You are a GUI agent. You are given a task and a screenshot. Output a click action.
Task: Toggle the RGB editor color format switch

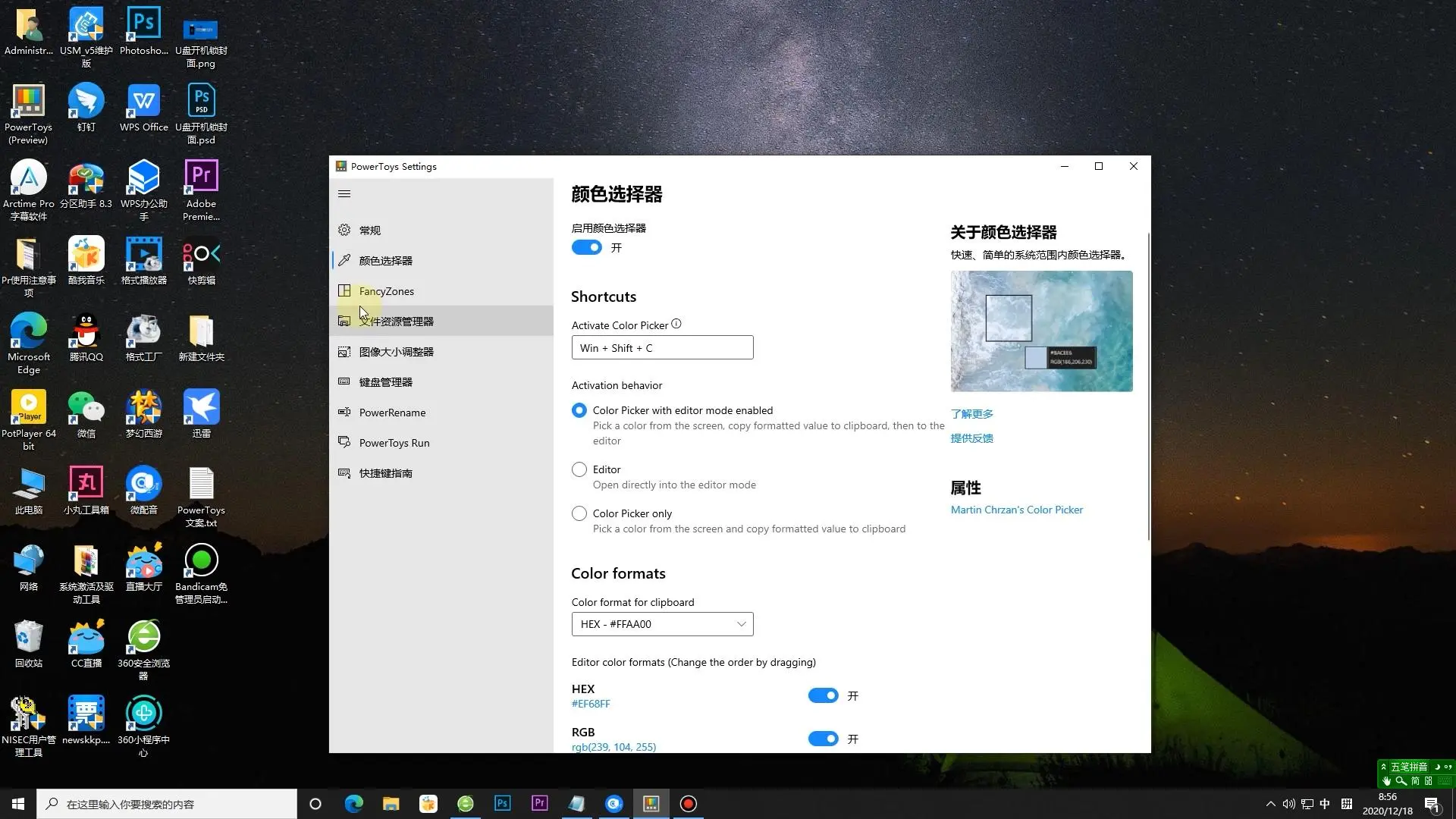click(x=823, y=739)
